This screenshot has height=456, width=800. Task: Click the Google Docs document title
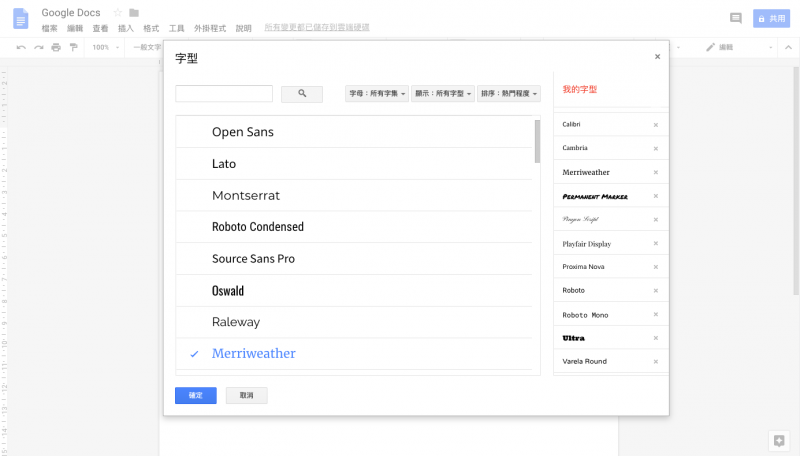pos(71,12)
